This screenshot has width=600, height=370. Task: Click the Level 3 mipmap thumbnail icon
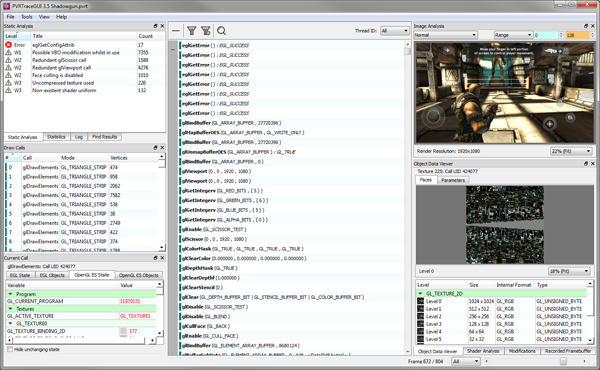pos(421,324)
